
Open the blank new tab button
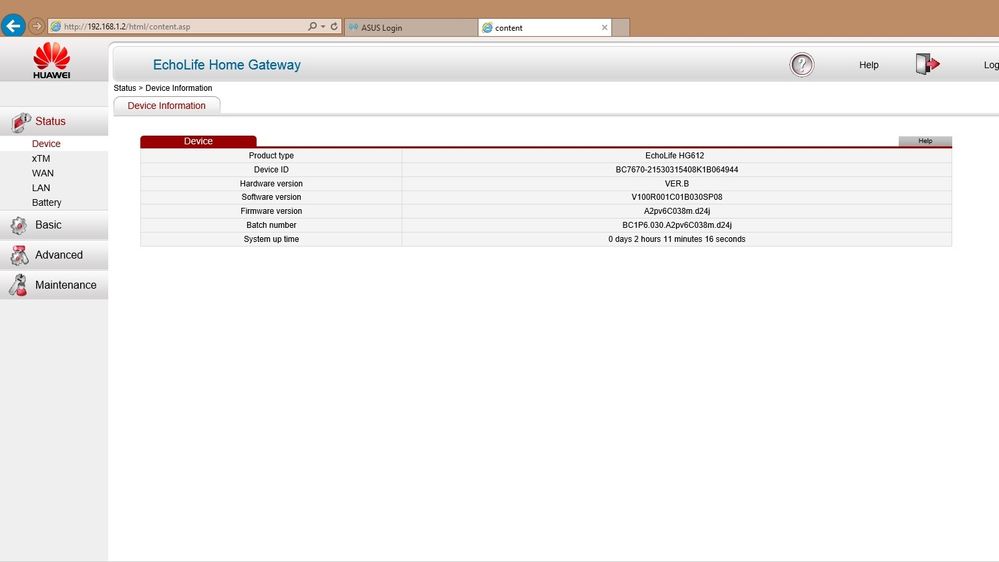click(x=621, y=27)
